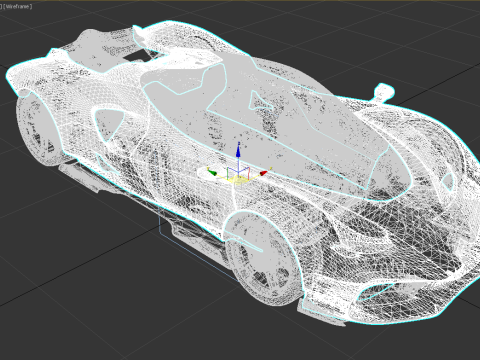This screenshot has width=480, height=360.
Task: Select the yellow XY plane gizmo handle
Action: (x=238, y=180)
